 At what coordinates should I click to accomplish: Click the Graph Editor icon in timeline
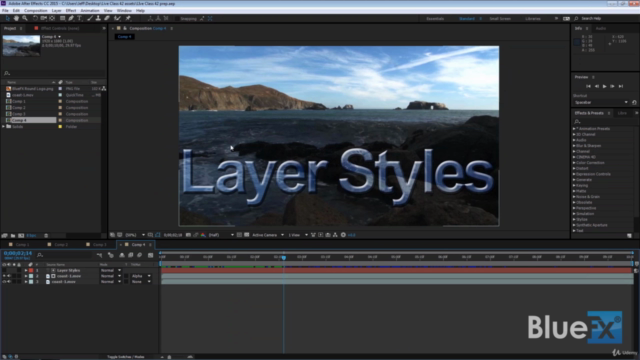tap(151, 255)
